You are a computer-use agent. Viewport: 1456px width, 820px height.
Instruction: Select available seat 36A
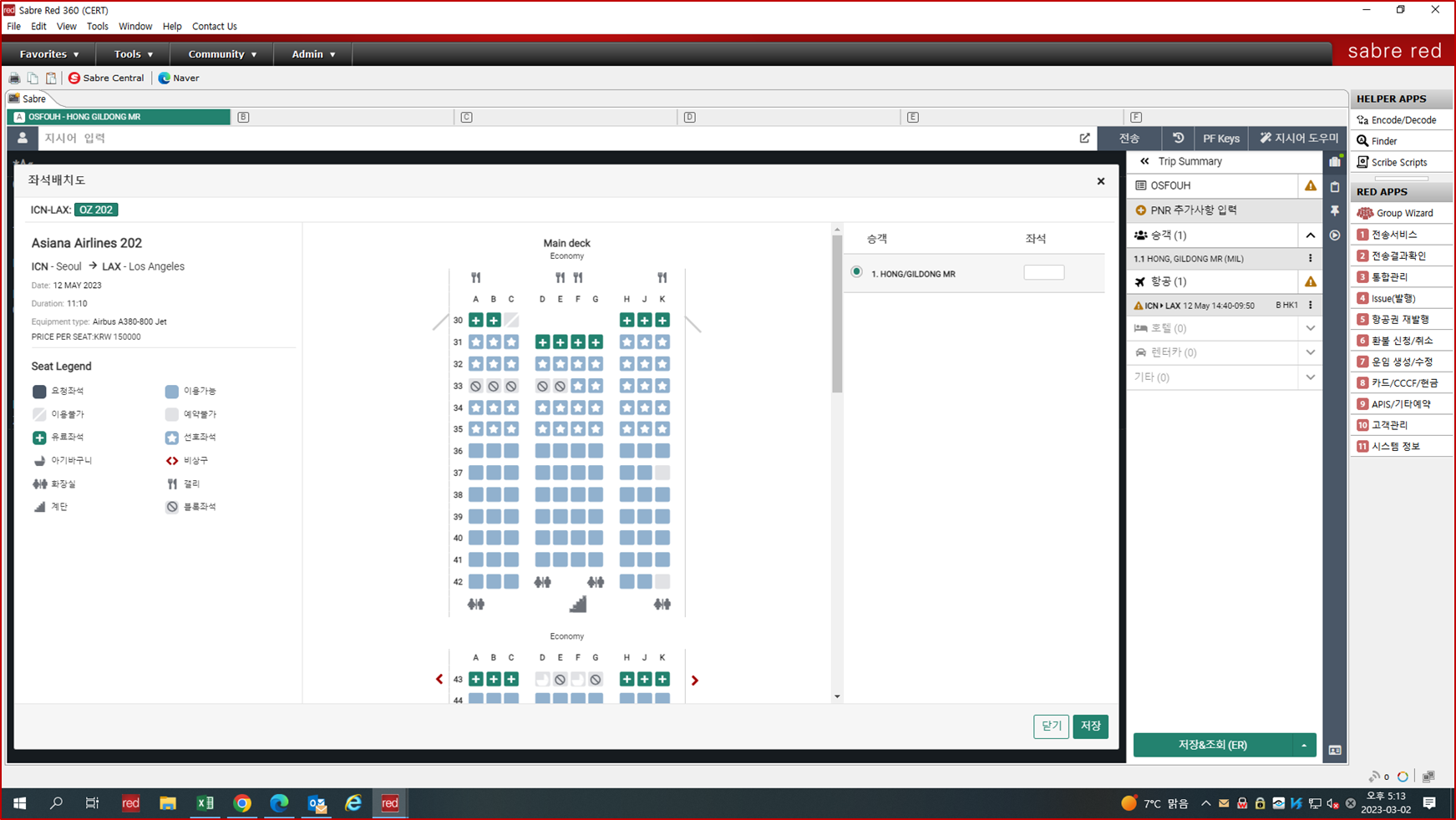coord(476,451)
